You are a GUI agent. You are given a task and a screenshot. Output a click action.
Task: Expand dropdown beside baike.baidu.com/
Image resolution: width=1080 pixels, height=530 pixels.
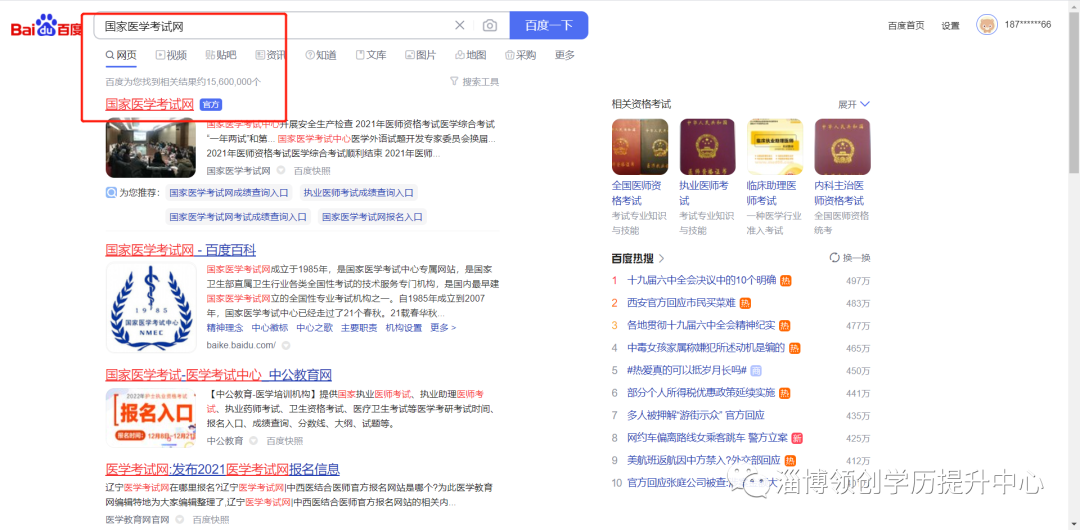(x=286, y=345)
